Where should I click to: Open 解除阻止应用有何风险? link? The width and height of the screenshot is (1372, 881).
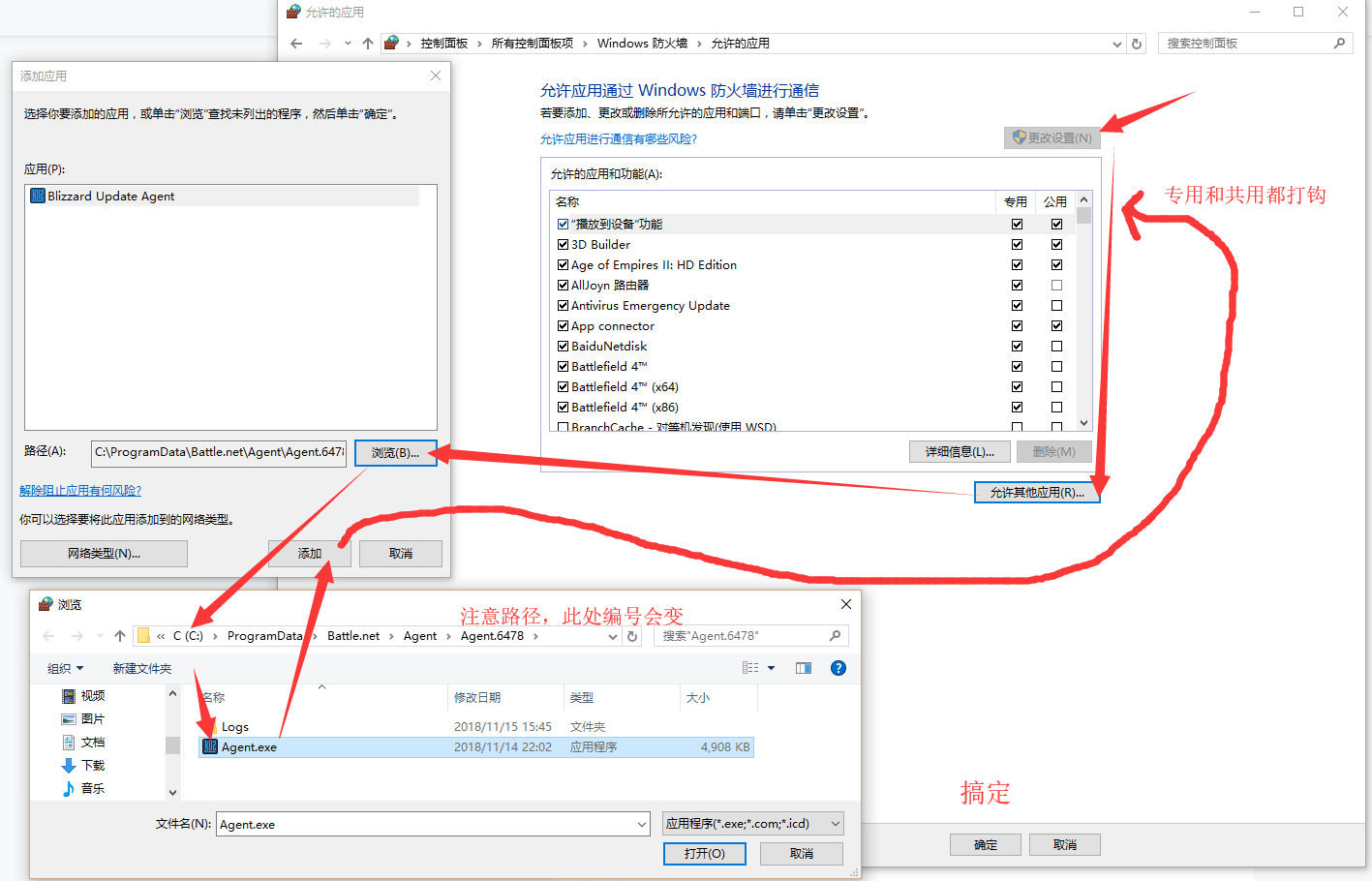click(80, 491)
